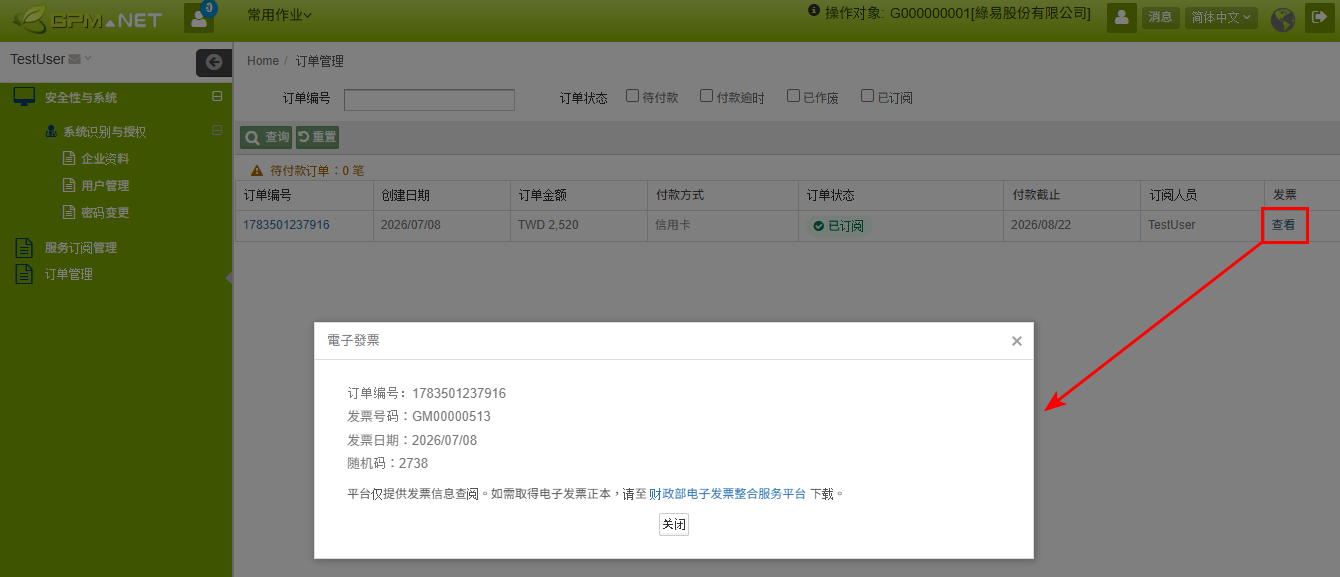Viewport: 1340px width, 577px height.
Task: Click the warning icon beside 待付款订单
Action: click(x=257, y=171)
